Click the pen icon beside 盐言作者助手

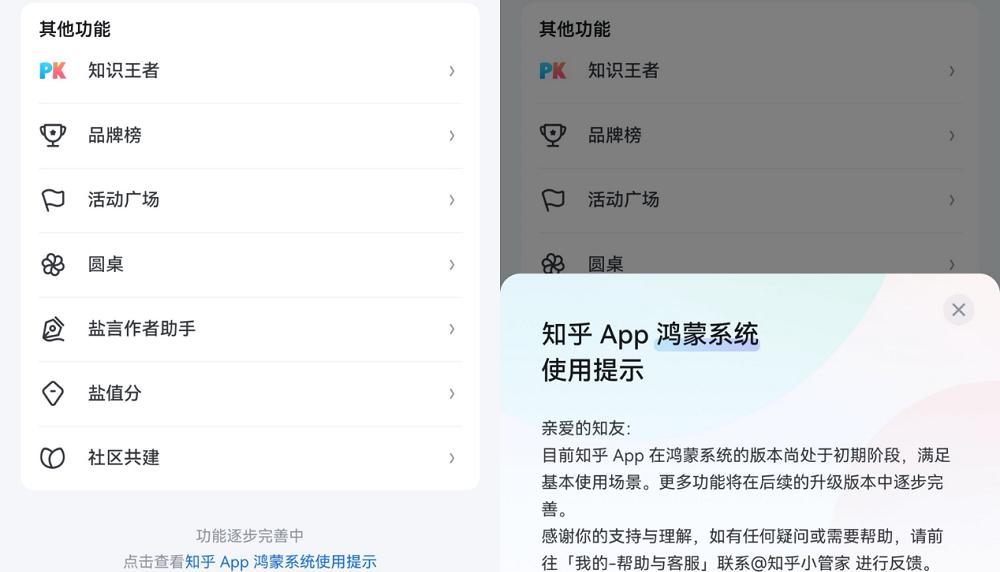(x=53, y=328)
